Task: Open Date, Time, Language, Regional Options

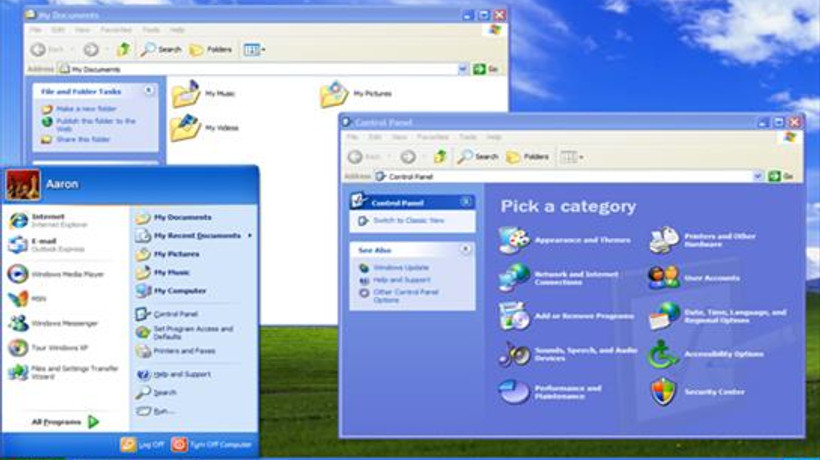Action: pyautogui.click(x=718, y=316)
